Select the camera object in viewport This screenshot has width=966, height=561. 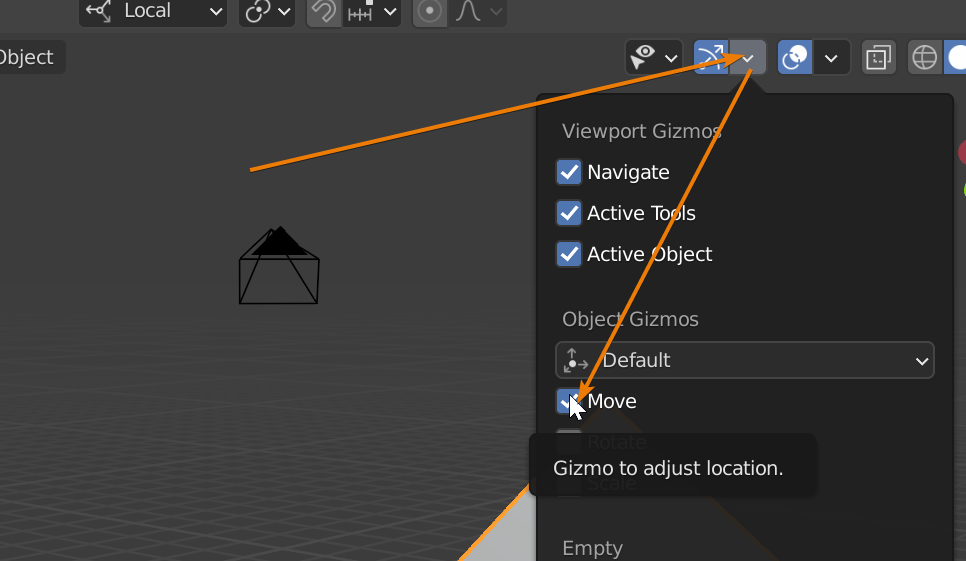279,267
